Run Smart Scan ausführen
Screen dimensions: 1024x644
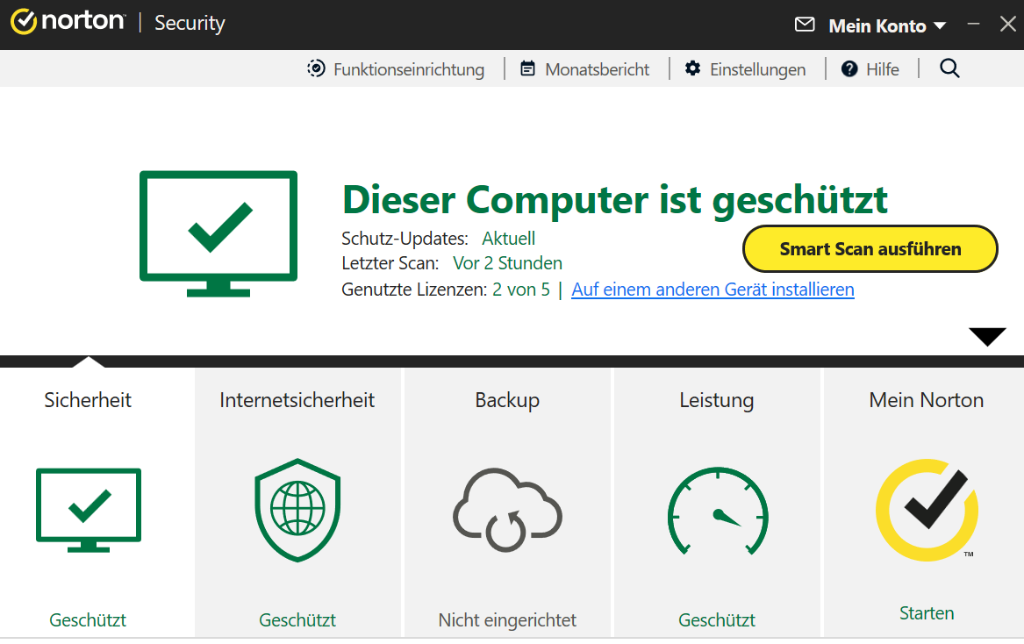870,249
